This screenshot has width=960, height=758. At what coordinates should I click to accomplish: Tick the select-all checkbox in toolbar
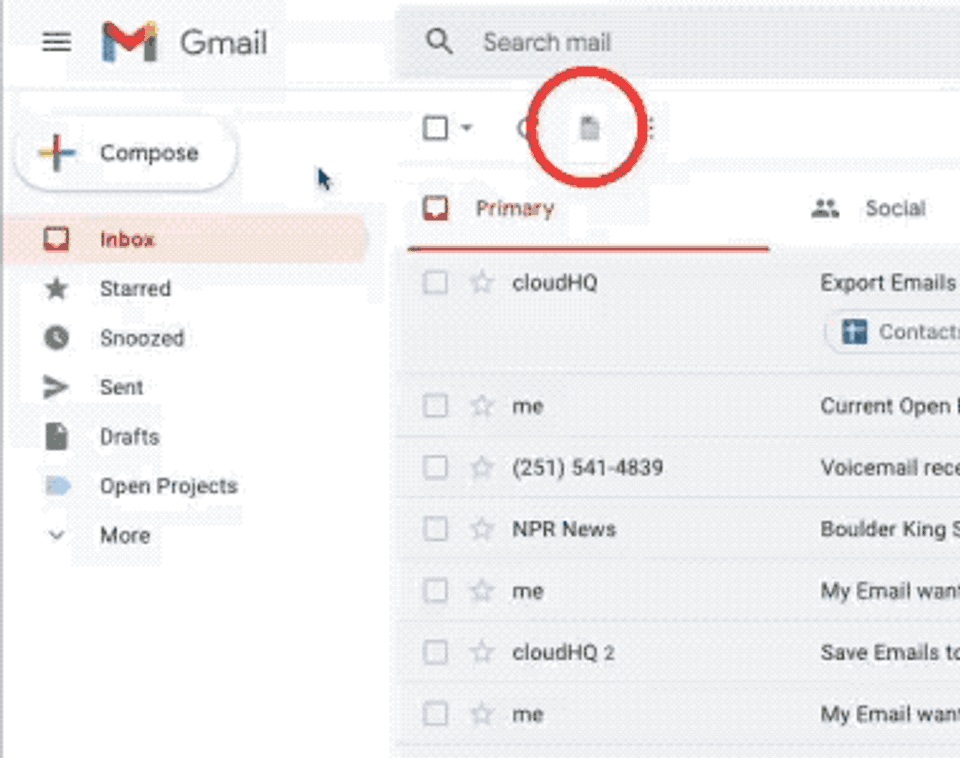click(x=435, y=129)
